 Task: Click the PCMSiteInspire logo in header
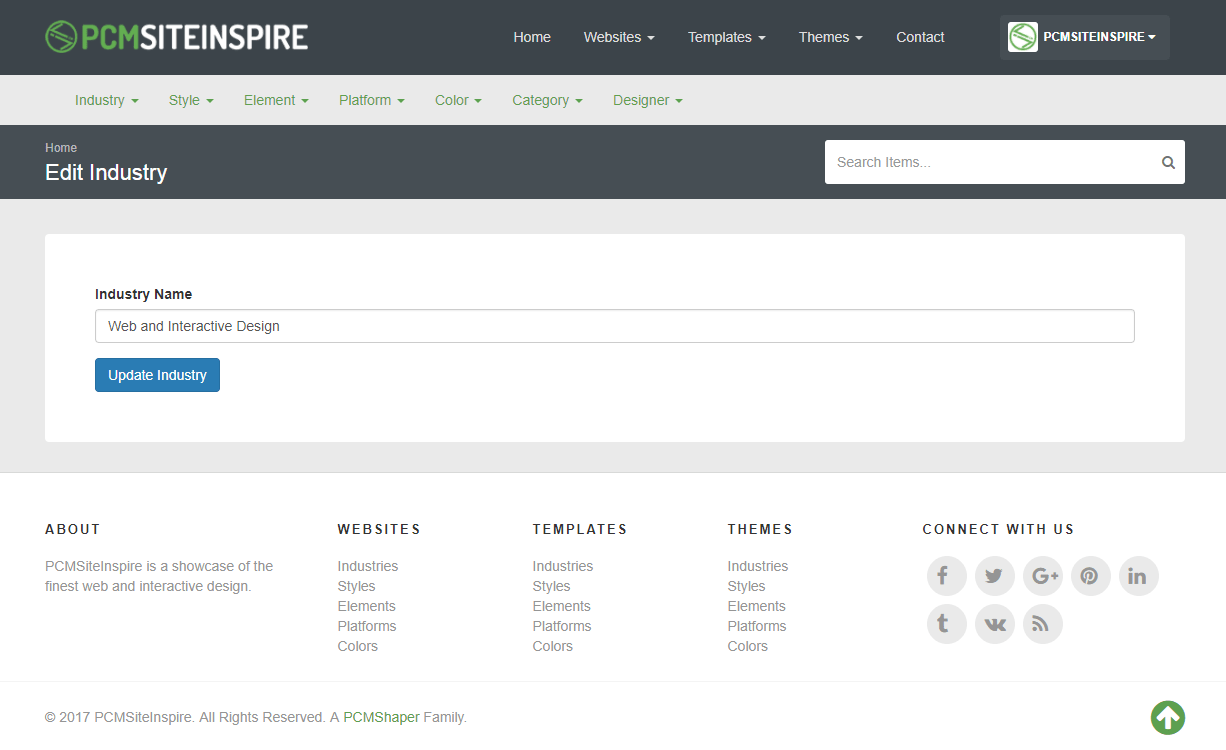[x=177, y=37]
